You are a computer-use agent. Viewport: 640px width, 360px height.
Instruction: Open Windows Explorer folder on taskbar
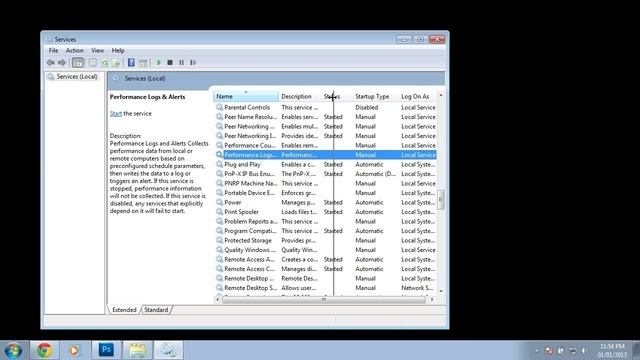(137, 350)
